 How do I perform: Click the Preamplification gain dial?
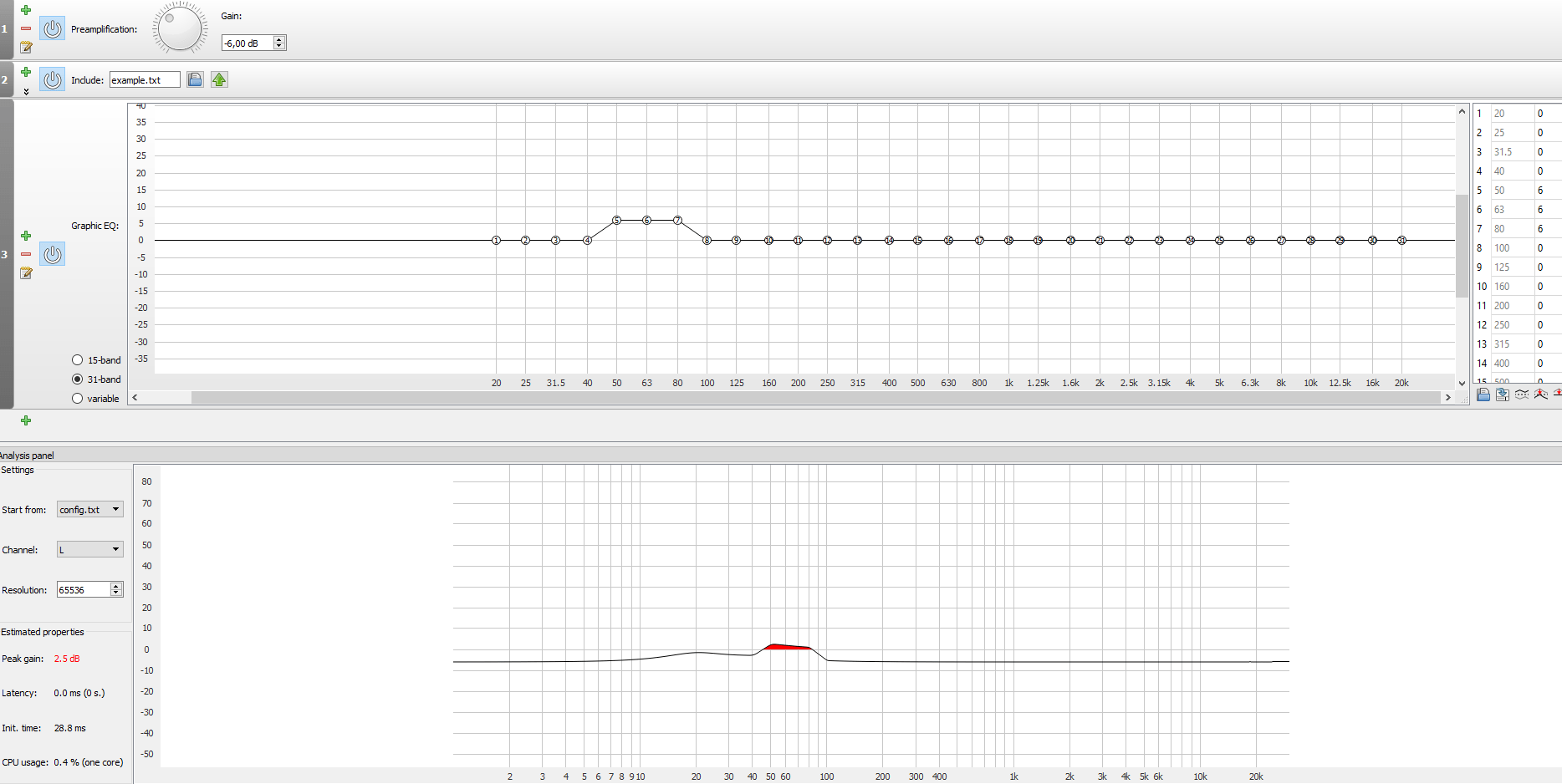180,28
